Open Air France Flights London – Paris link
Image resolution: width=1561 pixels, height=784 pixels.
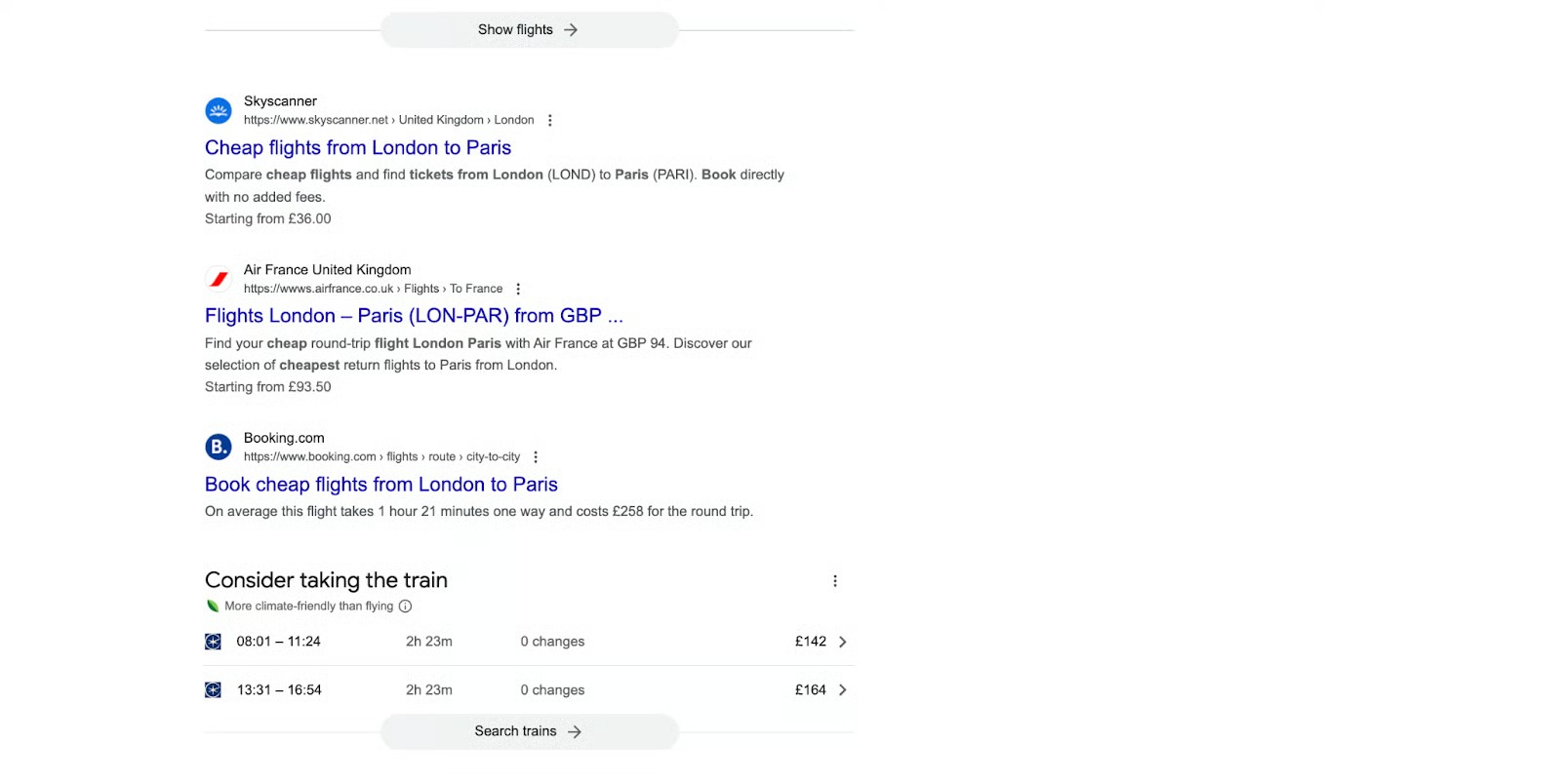pyautogui.click(x=414, y=316)
